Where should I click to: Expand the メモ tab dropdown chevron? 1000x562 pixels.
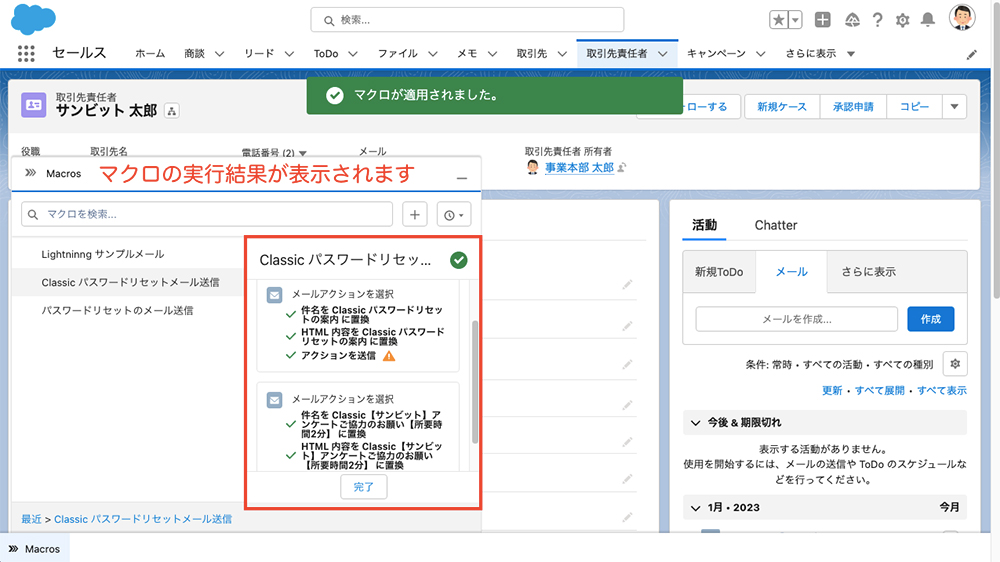[492, 54]
